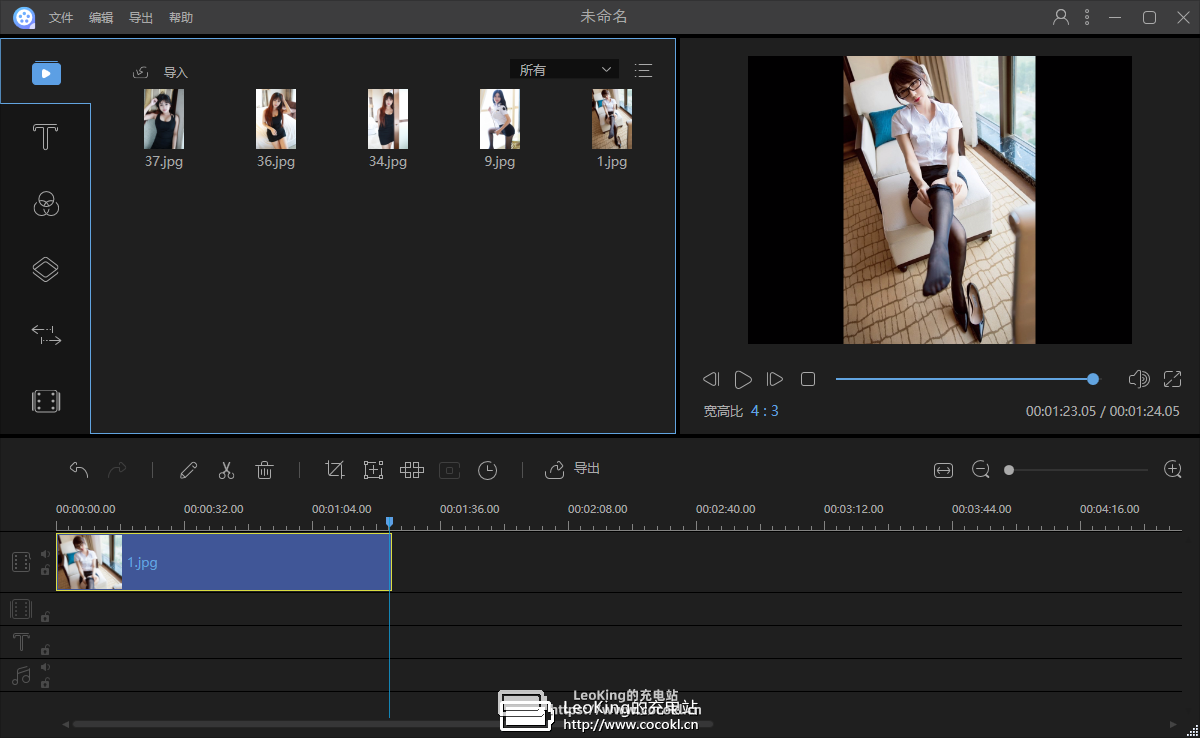Select the Mosaic tool icon
This screenshot has width=1200, height=738.
412,470
